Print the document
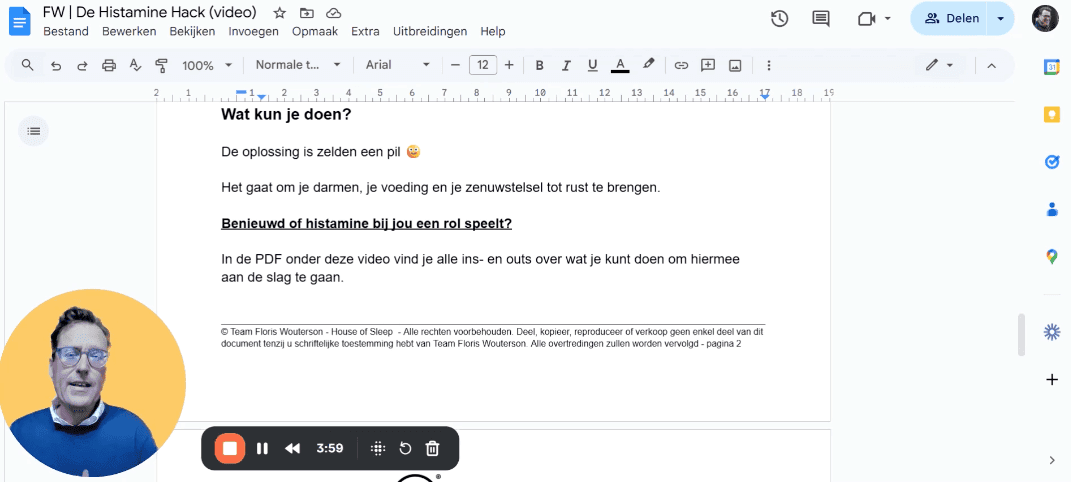1071x482 pixels. click(x=109, y=66)
